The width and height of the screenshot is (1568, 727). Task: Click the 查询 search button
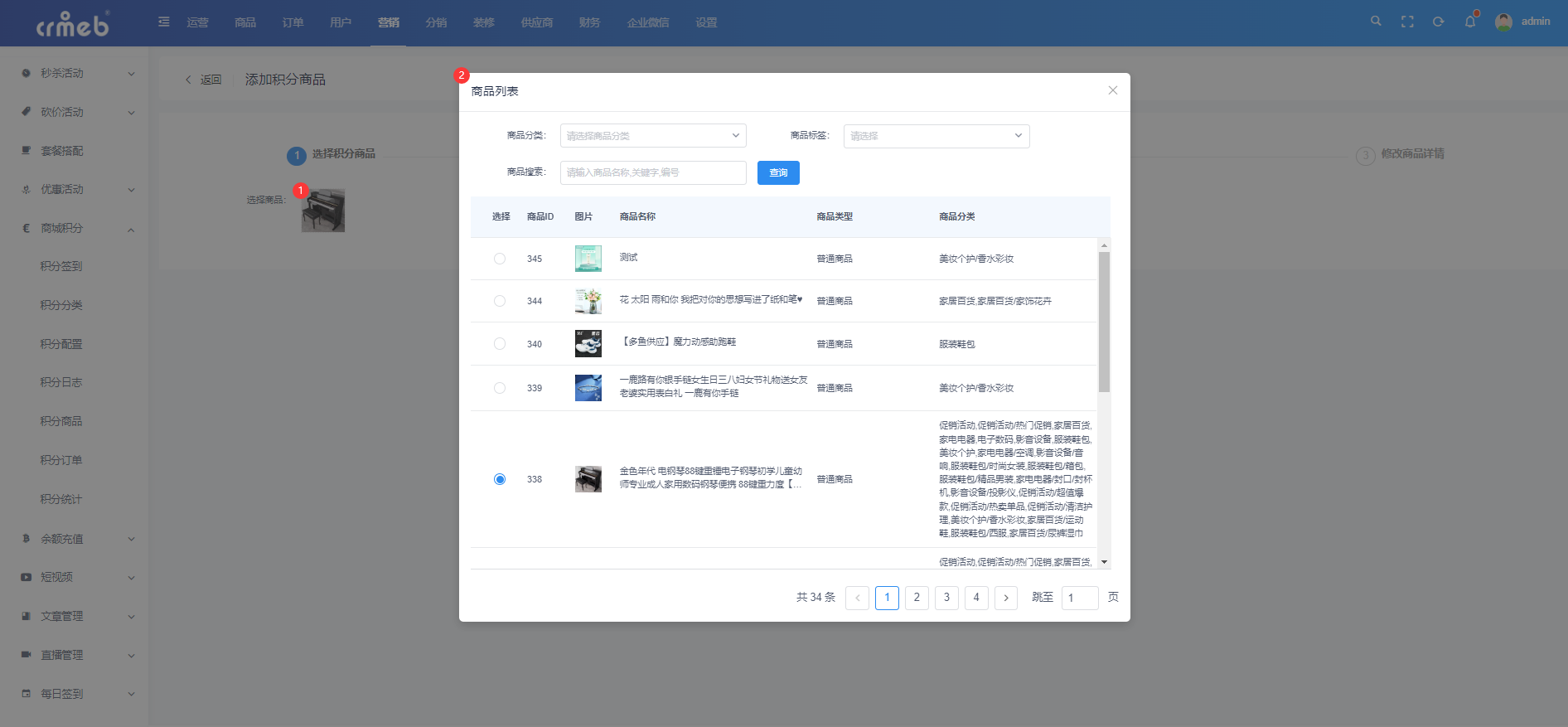(x=778, y=172)
